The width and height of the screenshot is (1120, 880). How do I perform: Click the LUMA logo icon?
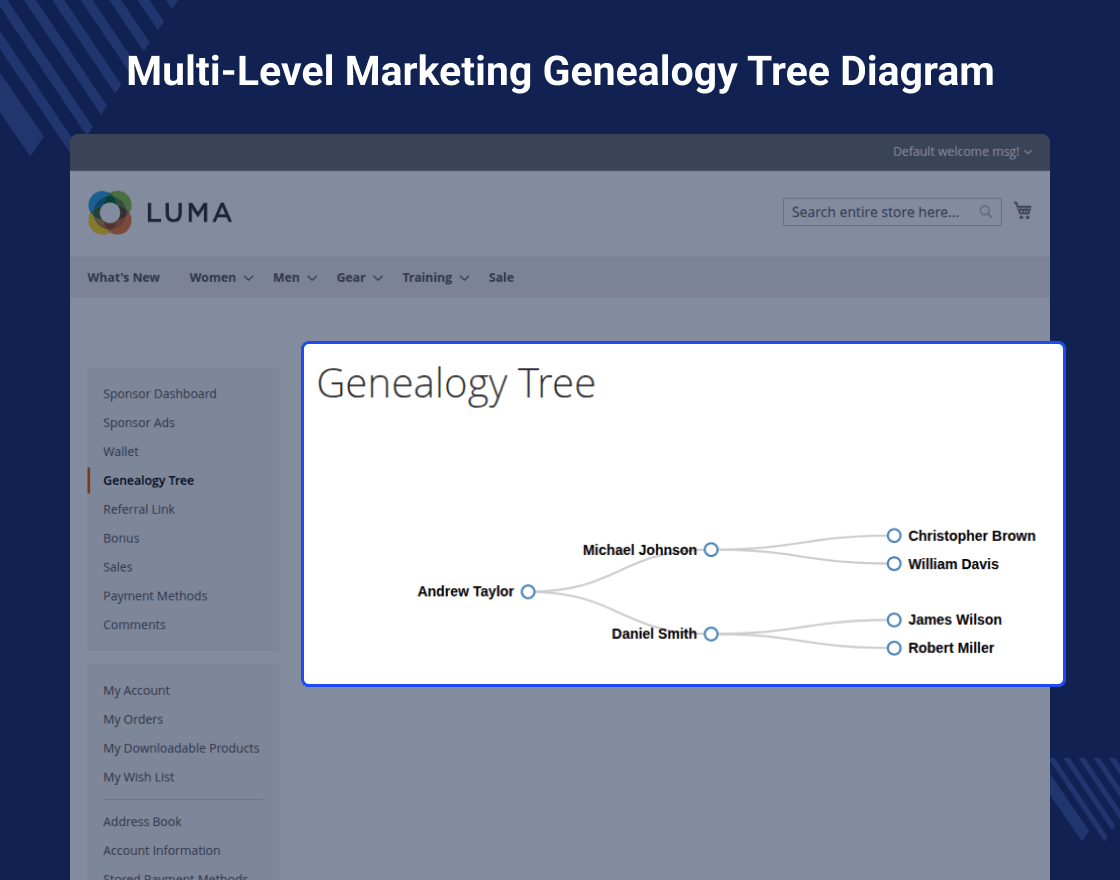[110, 212]
